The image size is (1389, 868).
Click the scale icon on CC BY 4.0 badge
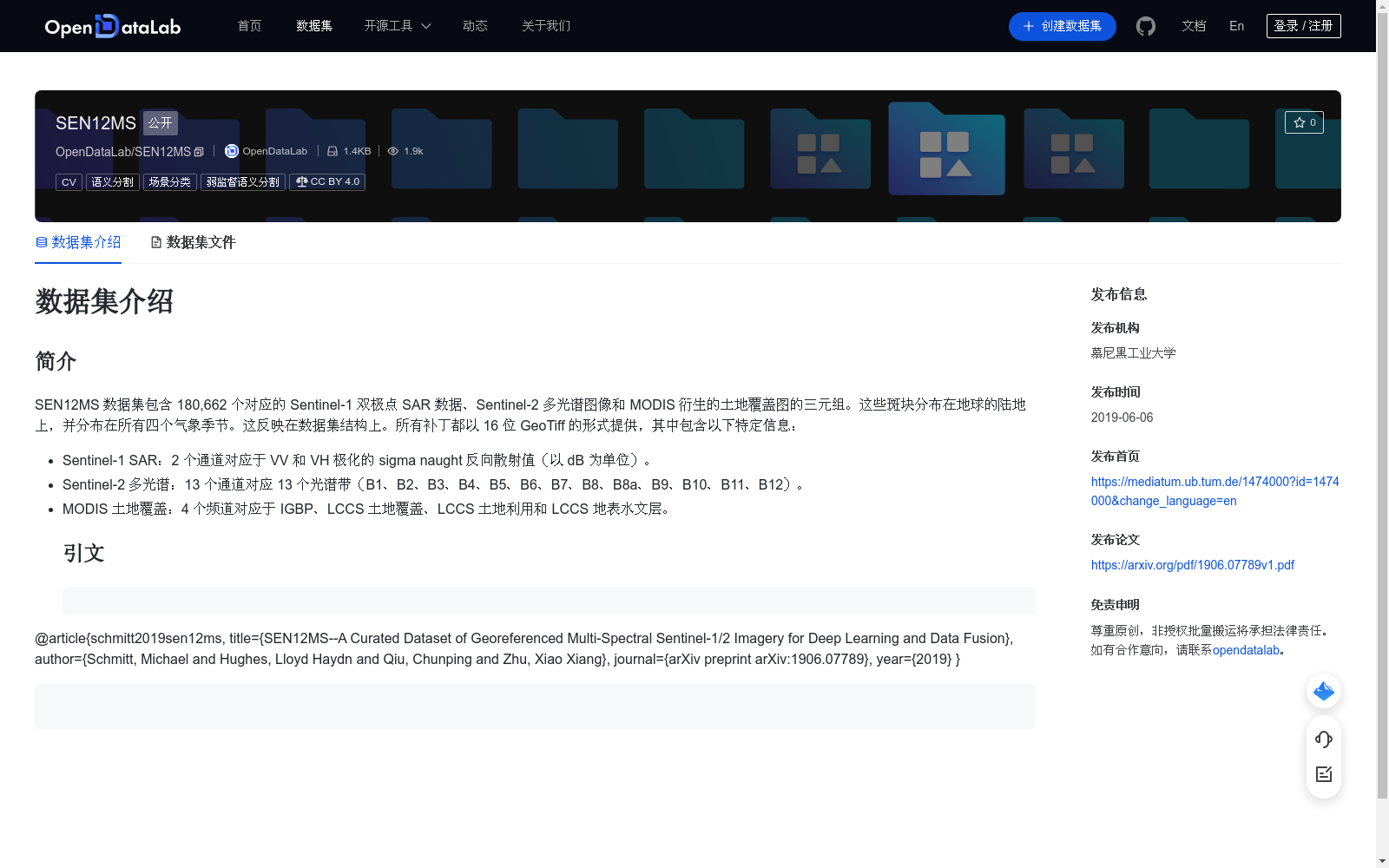pyautogui.click(x=300, y=181)
